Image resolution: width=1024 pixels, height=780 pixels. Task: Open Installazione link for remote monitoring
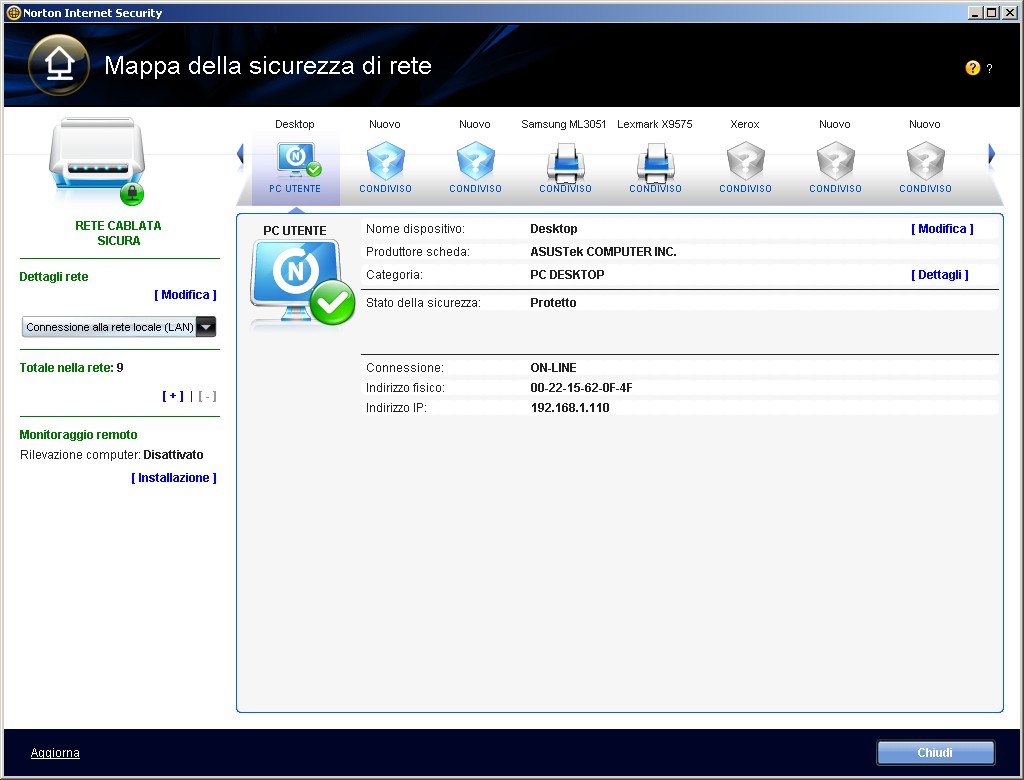(174, 478)
